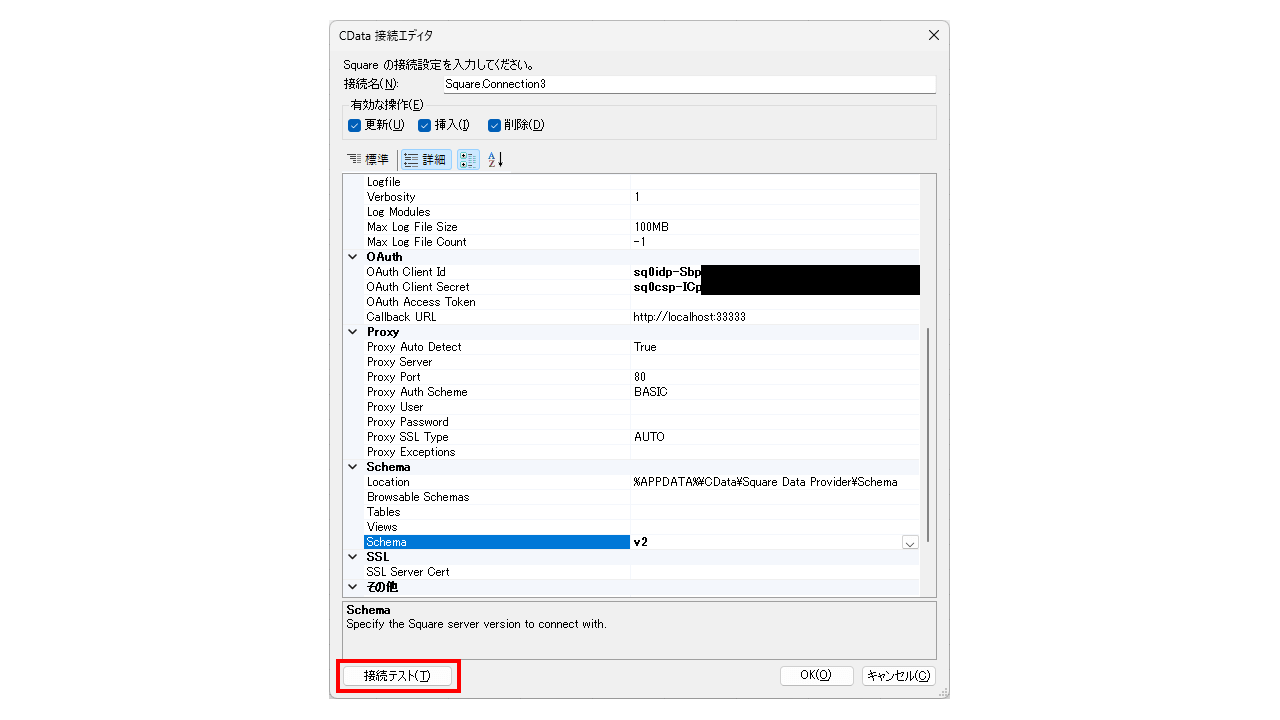Sort properties alphabetically with A-Z icon

pyautogui.click(x=495, y=159)
